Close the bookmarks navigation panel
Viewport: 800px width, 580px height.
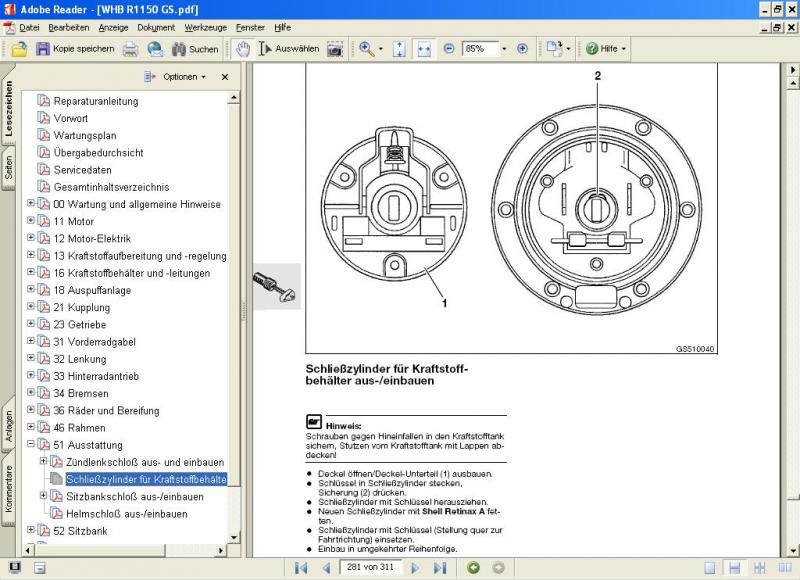(x=225, y=76)
